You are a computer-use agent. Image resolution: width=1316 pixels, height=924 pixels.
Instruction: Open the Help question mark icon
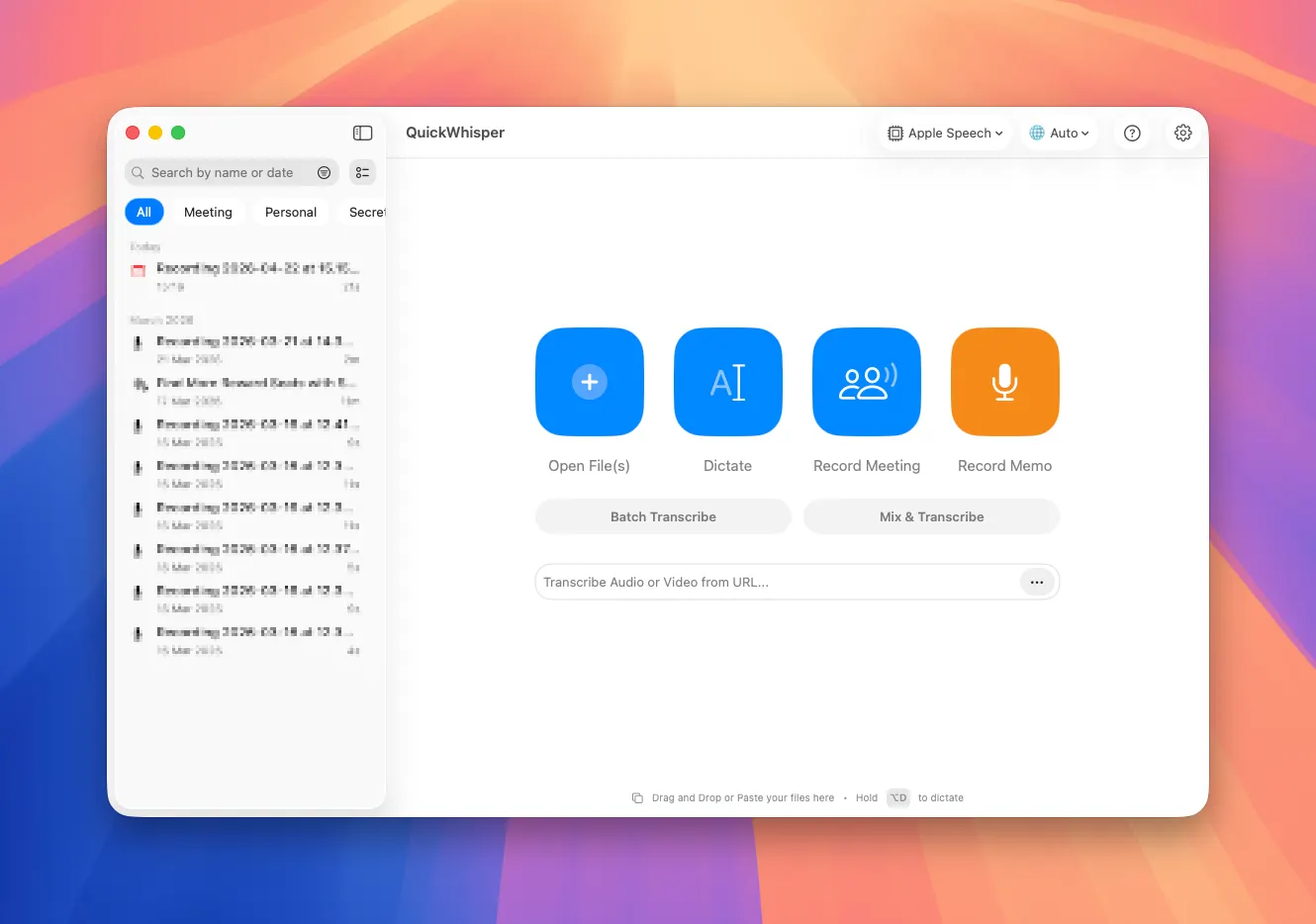pos(1133,133)
